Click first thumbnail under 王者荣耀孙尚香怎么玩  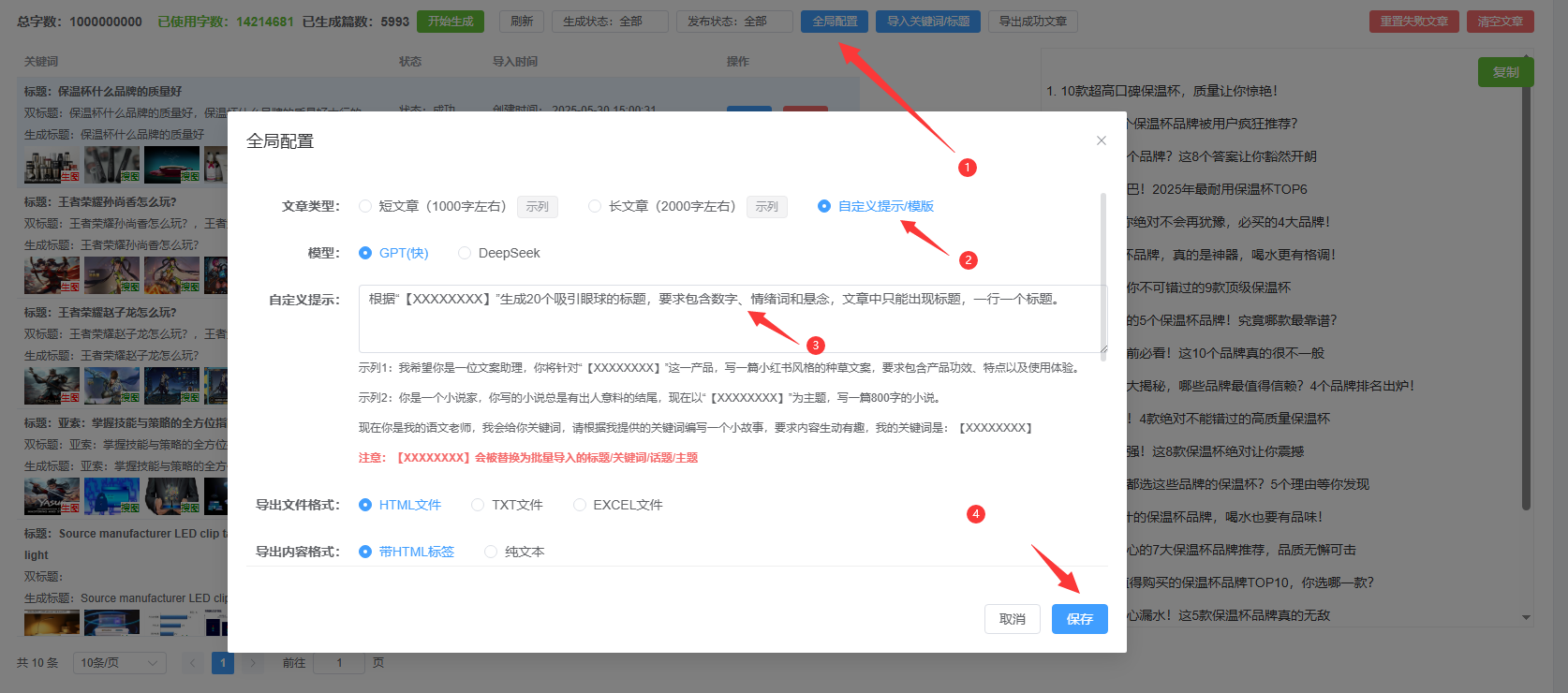click(x=52, y=275)
